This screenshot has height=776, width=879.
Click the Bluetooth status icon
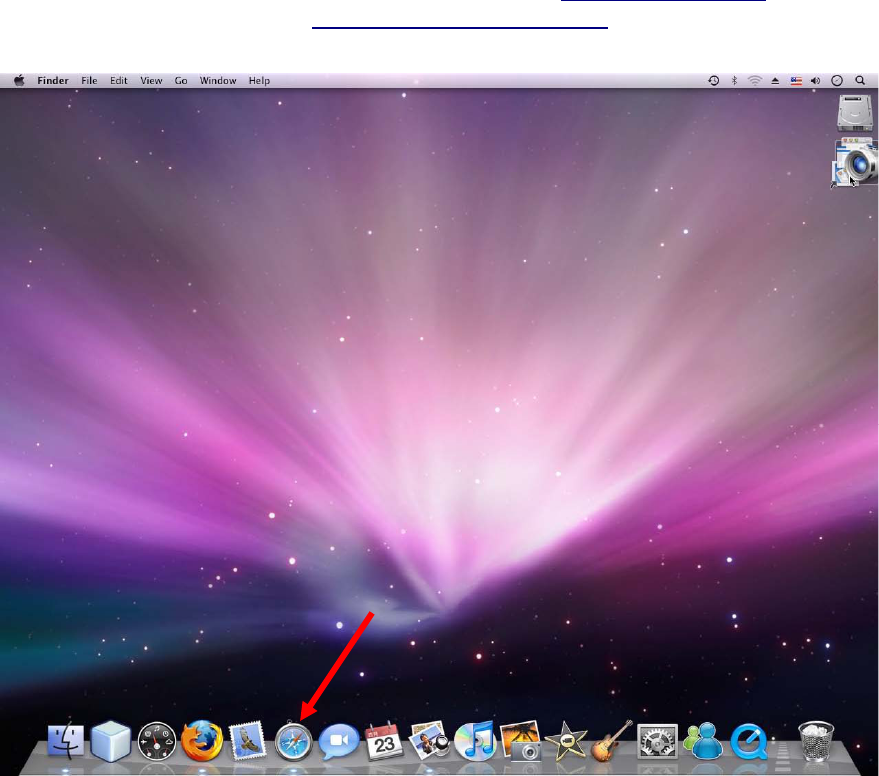tap(734, 81)
